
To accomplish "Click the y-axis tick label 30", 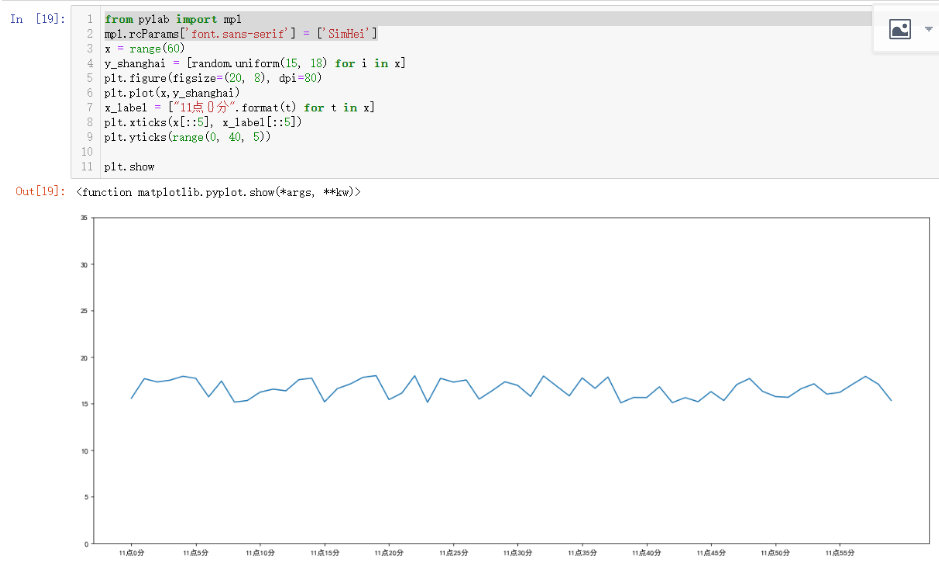I will click(x=84, y=265).
